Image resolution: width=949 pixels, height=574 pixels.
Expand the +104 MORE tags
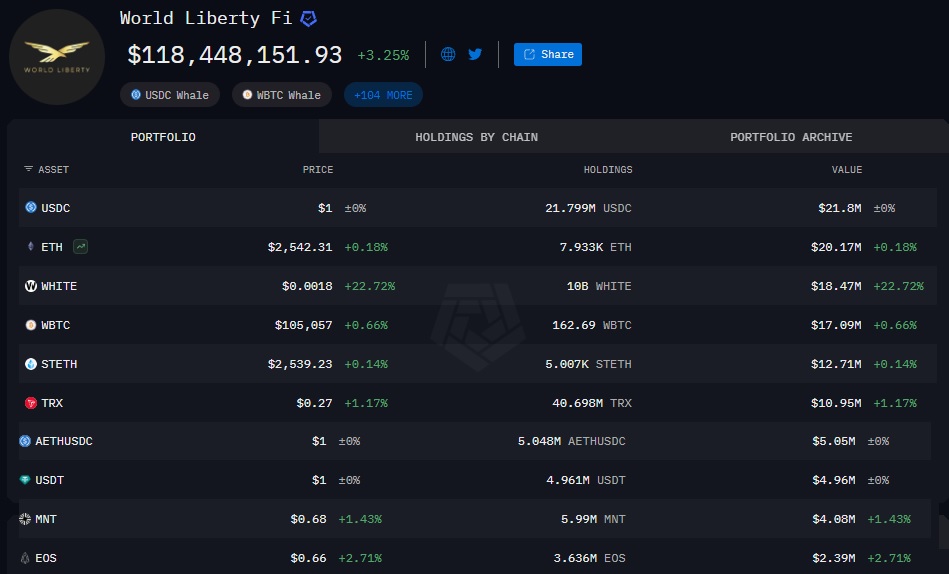click(x=383, y=95)
